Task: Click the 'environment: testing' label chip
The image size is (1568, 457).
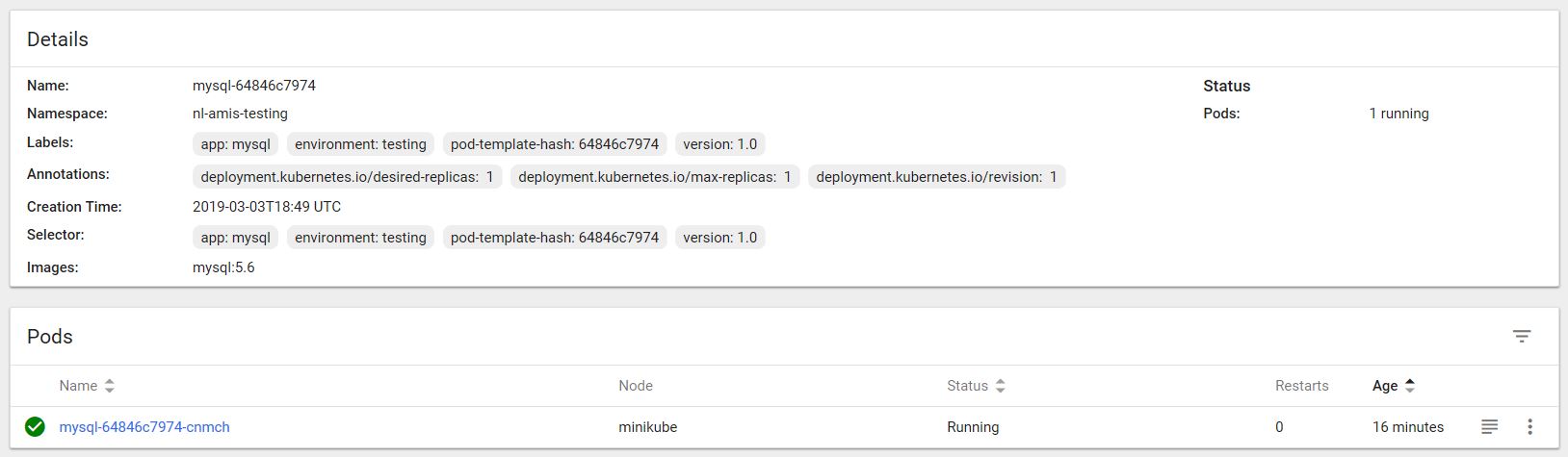Action: [360, 144]
